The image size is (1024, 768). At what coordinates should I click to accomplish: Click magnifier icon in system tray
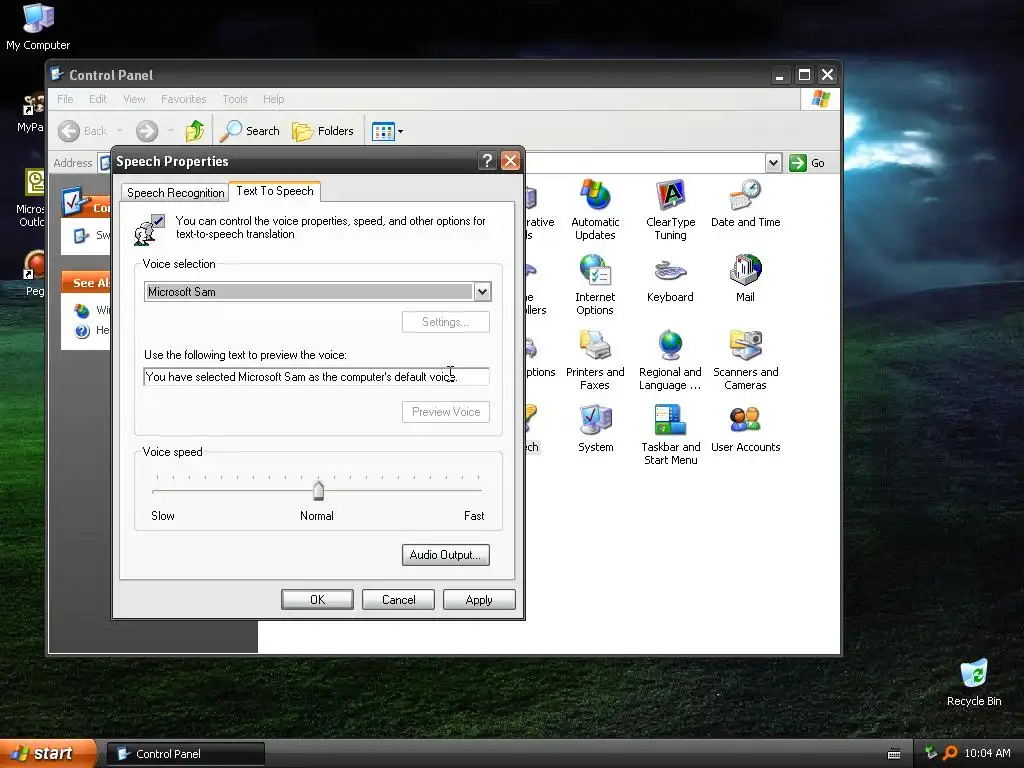pyautogui.click(x=950, y=753)
